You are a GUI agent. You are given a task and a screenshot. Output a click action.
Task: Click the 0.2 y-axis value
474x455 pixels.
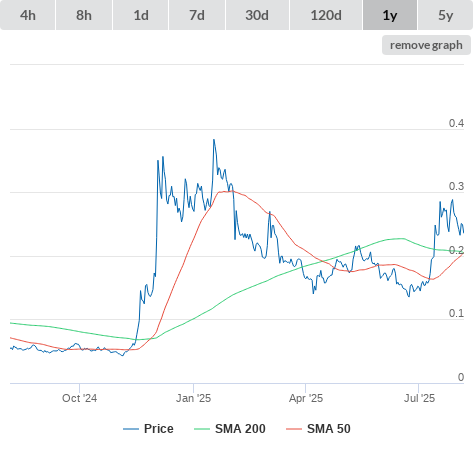[x=456, y=250]
